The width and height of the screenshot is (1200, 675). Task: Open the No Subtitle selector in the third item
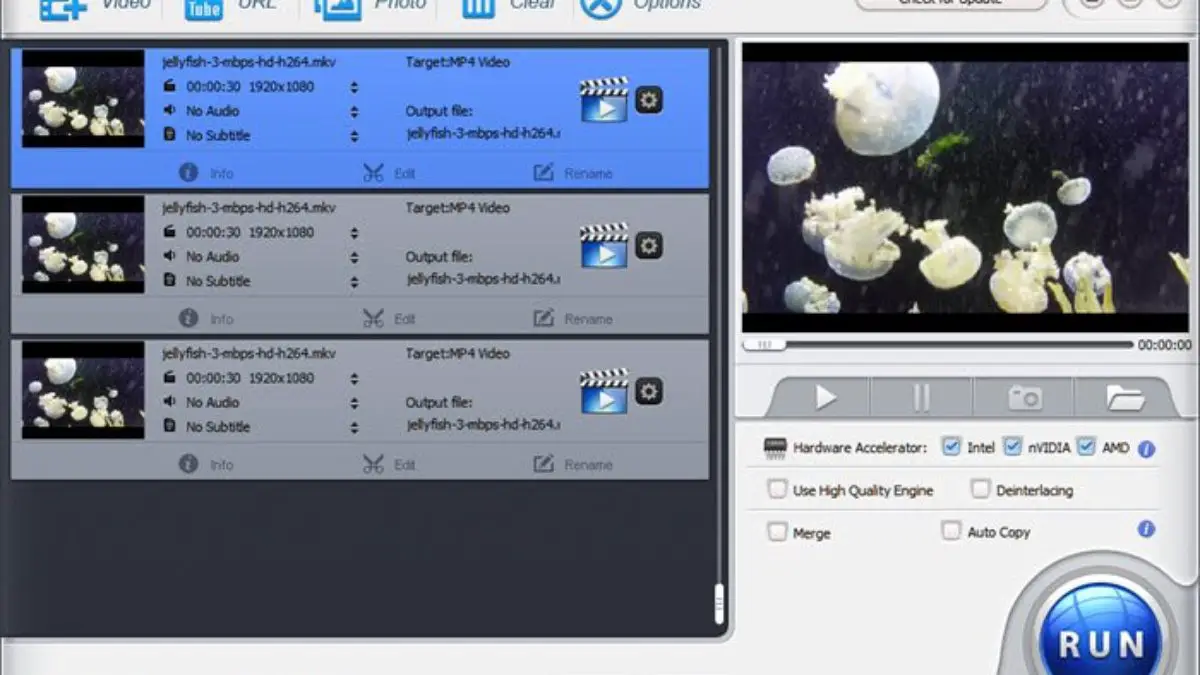pos(354,427)
